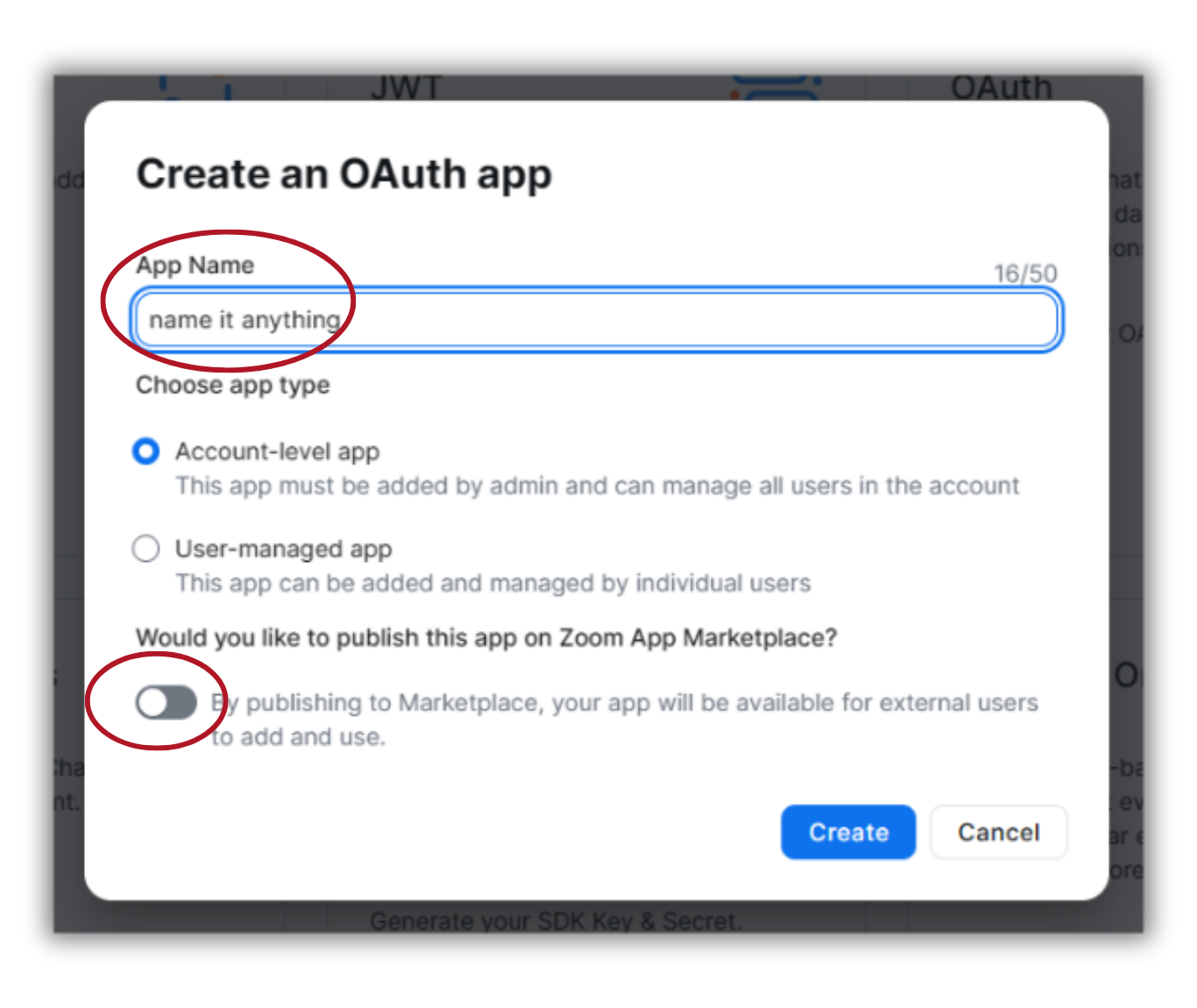Click the Generate your SDK Key text
Viewport: 1197px width, 1008px height.
tap(556, 920)
